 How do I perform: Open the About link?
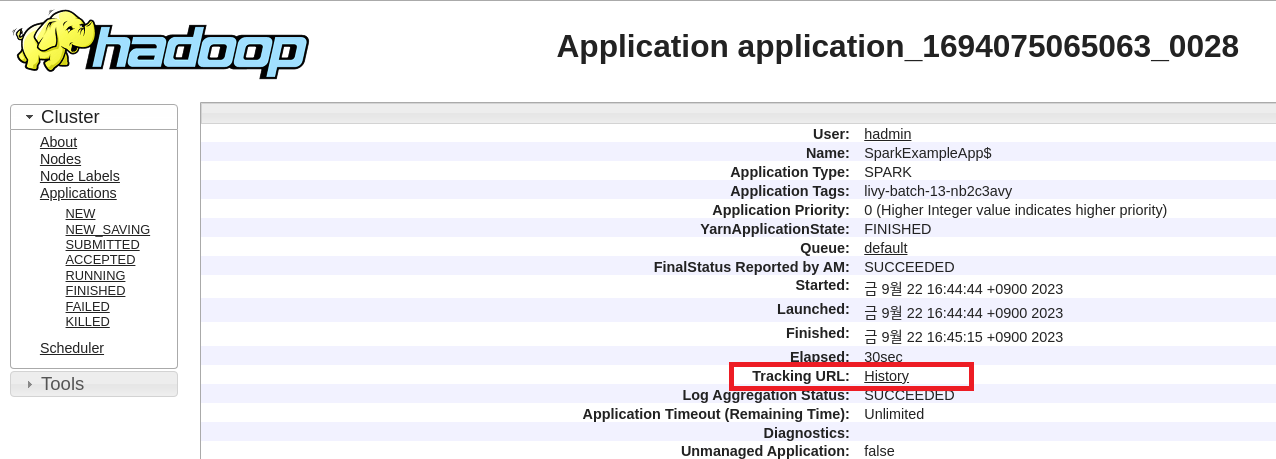pyautogui.click(x=58, y=142)
